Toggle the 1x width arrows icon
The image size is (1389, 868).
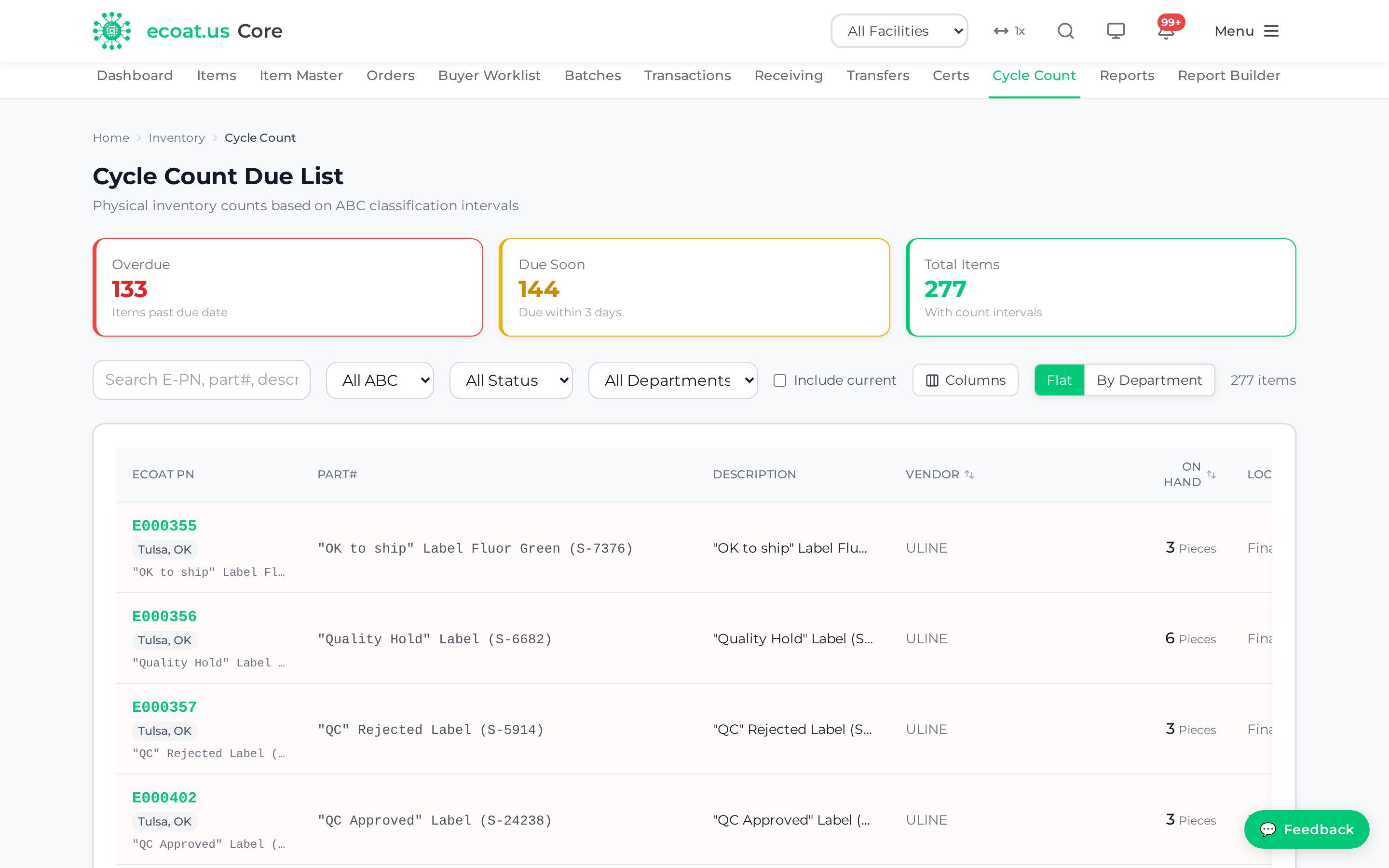[1001, 31]
